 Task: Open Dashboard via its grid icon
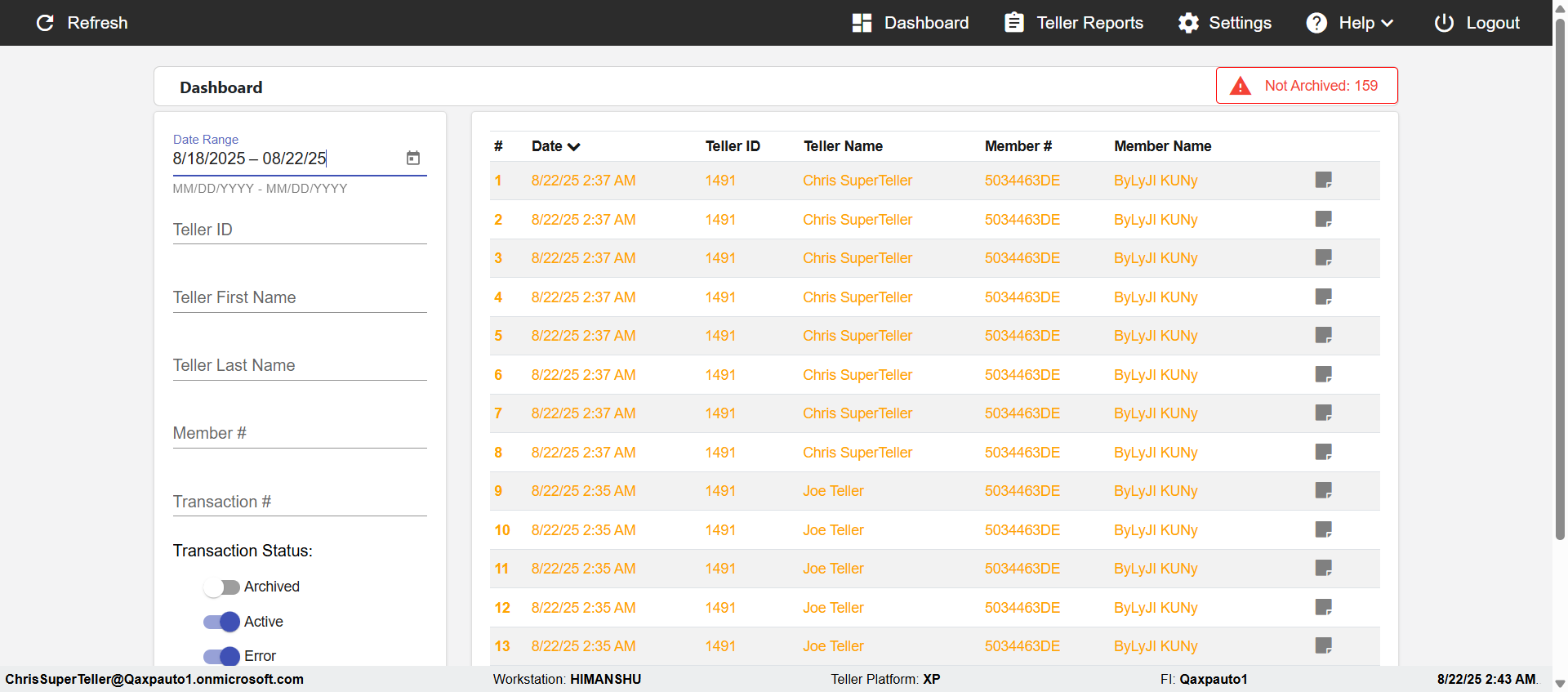(862, 23)
